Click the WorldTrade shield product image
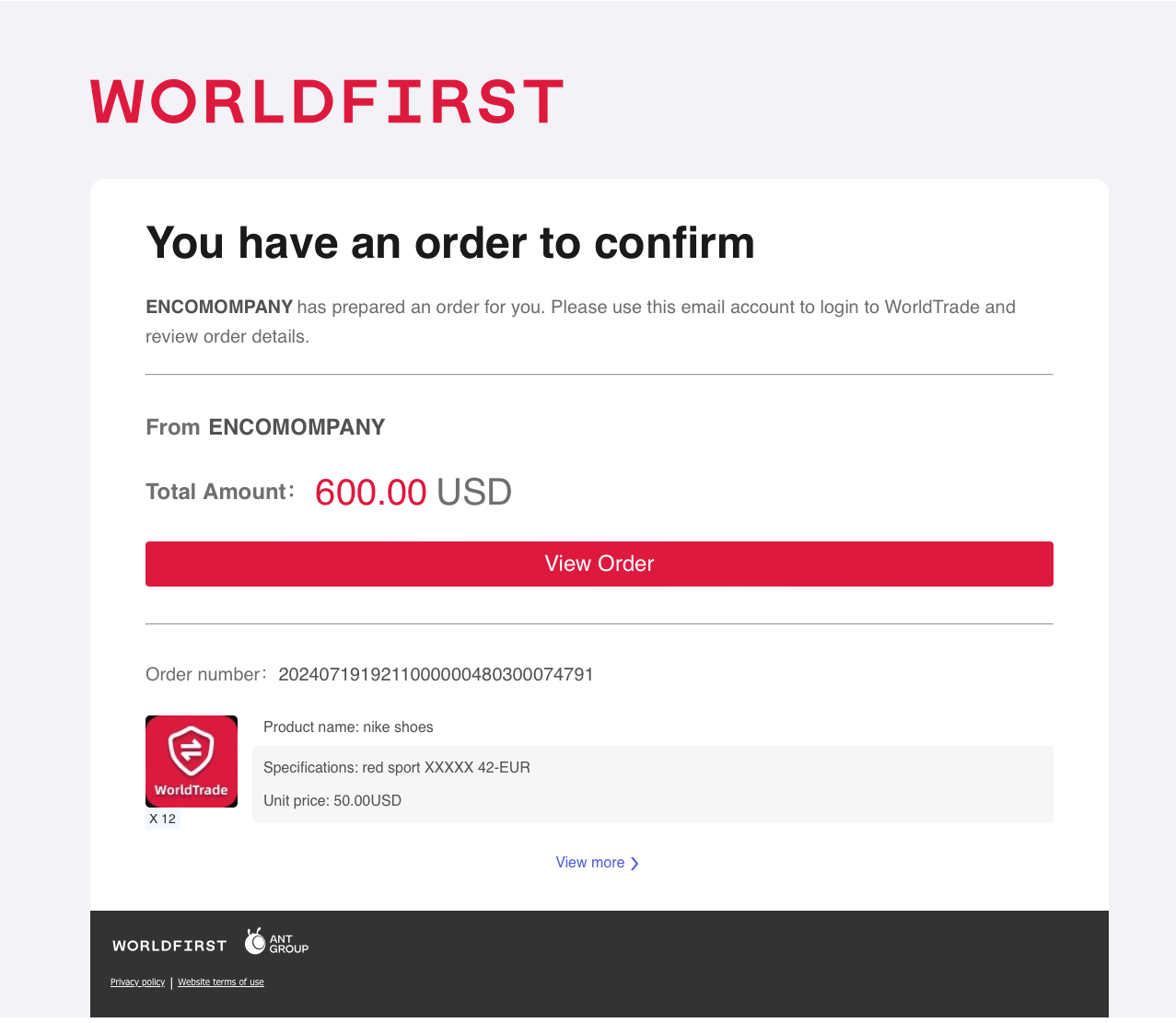 (x=192, y=761)
